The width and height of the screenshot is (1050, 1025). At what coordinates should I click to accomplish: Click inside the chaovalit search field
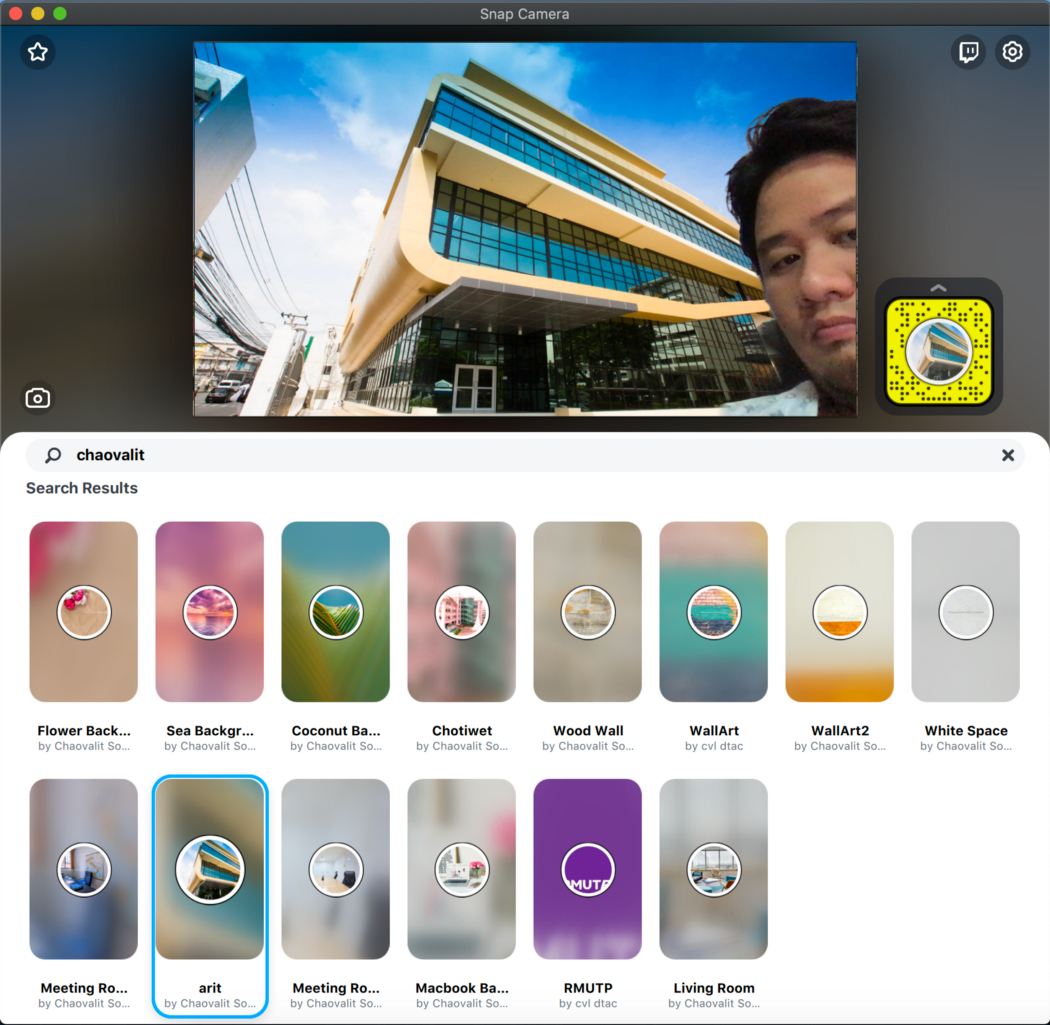tap(300, 455)
